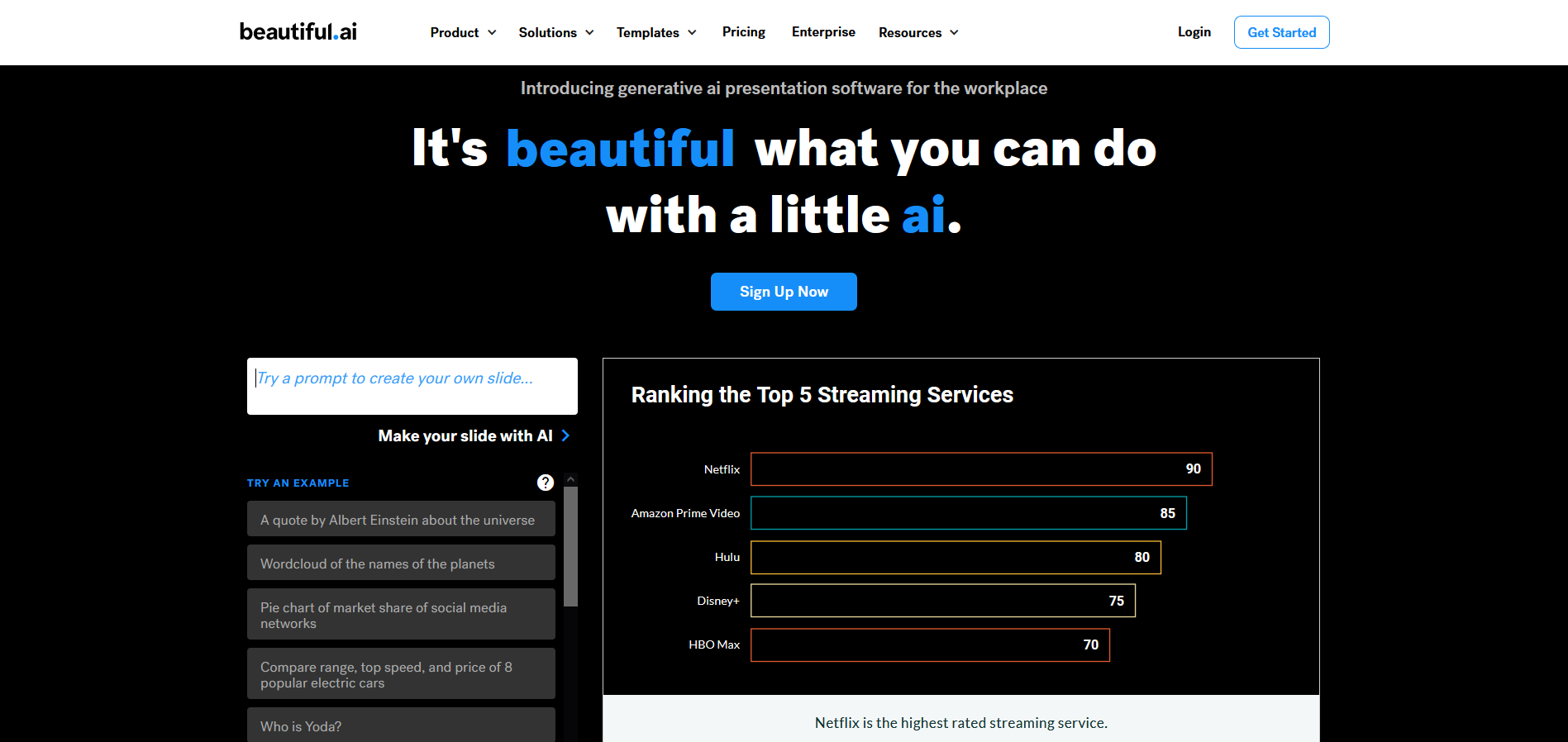Click the arrow next to Make your slide with AI
Screen dimensions: 1568x742
pyautogui.click(x=565, y=435)
